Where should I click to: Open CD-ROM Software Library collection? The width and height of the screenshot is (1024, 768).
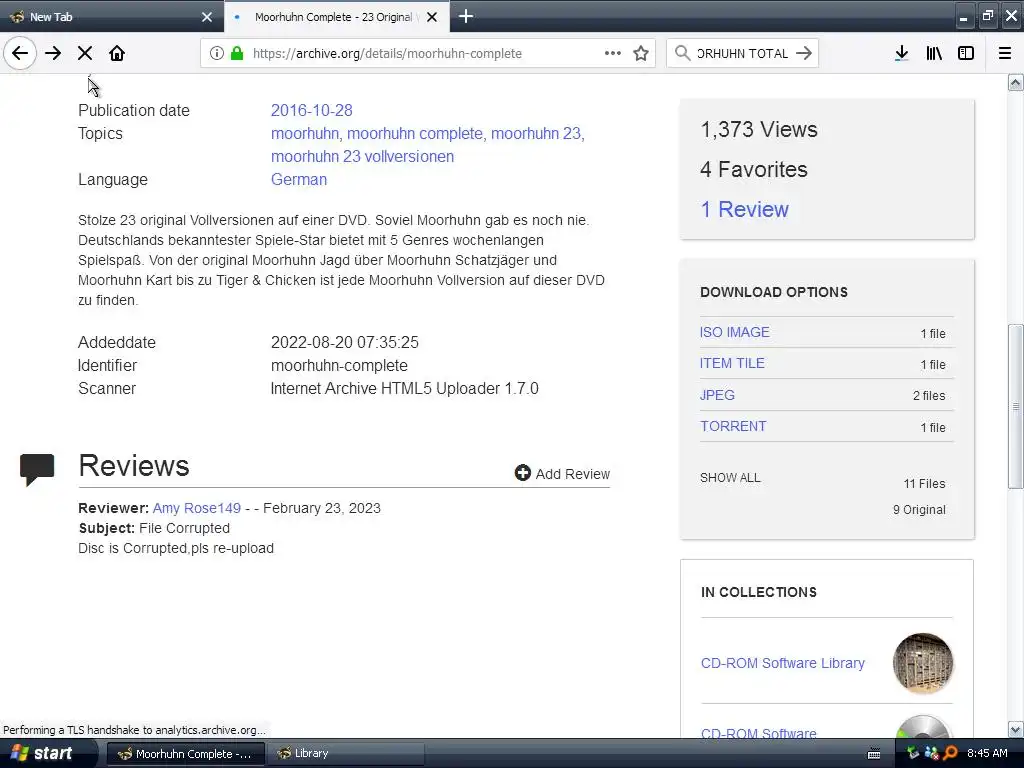coord(782,663)
